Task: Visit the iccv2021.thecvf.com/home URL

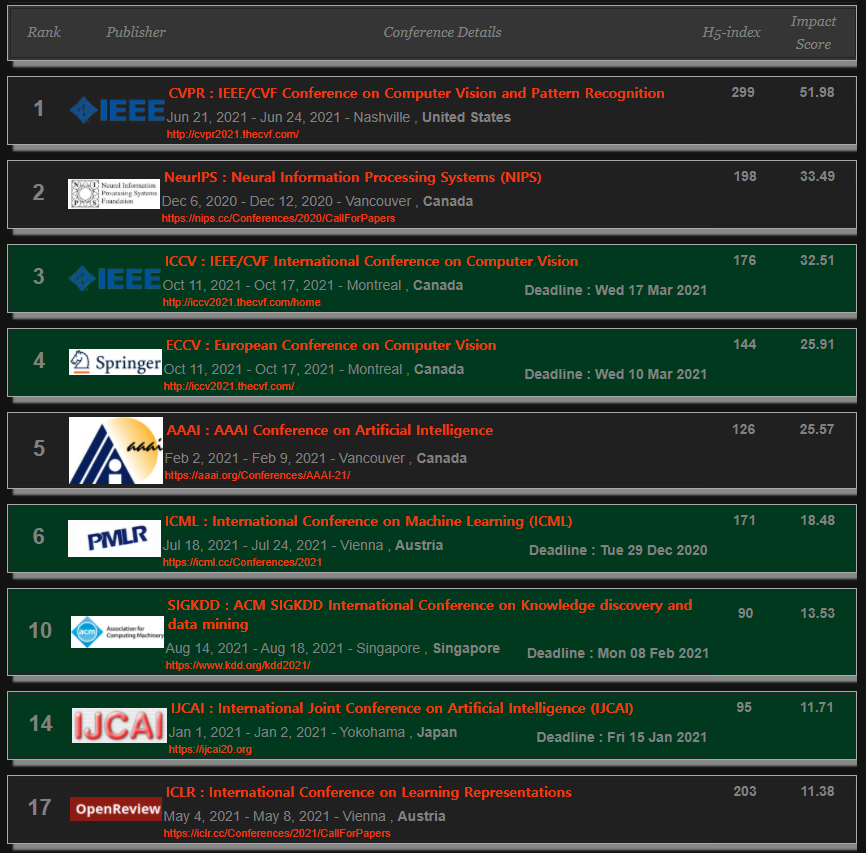Action: (x=241, y=302)
